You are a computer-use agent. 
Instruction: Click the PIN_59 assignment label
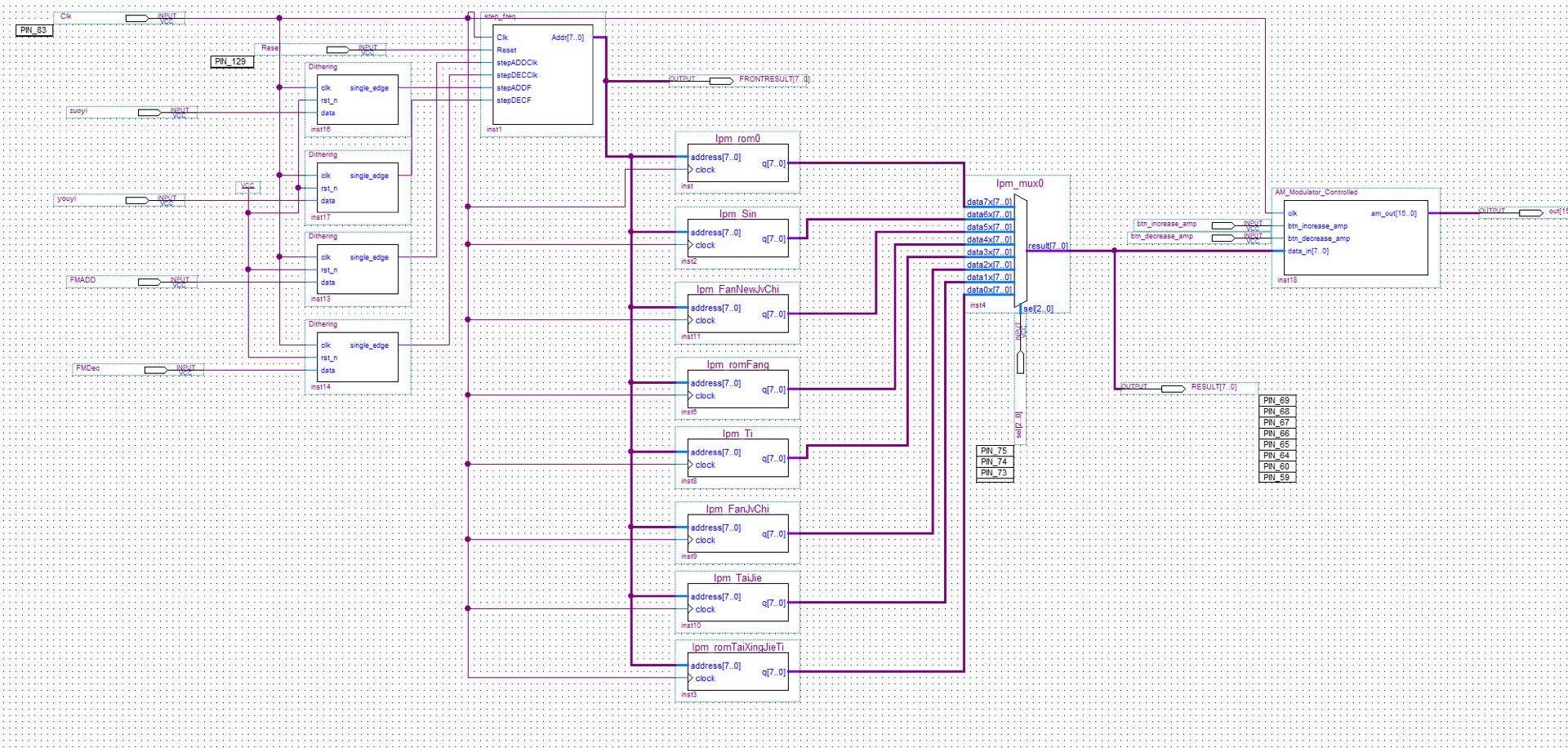1276,478
